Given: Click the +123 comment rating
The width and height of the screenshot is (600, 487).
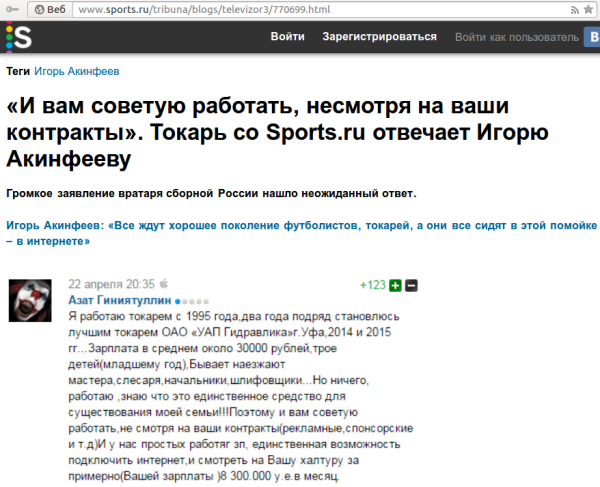Looking at the screenshot, I should pos(373,285).
